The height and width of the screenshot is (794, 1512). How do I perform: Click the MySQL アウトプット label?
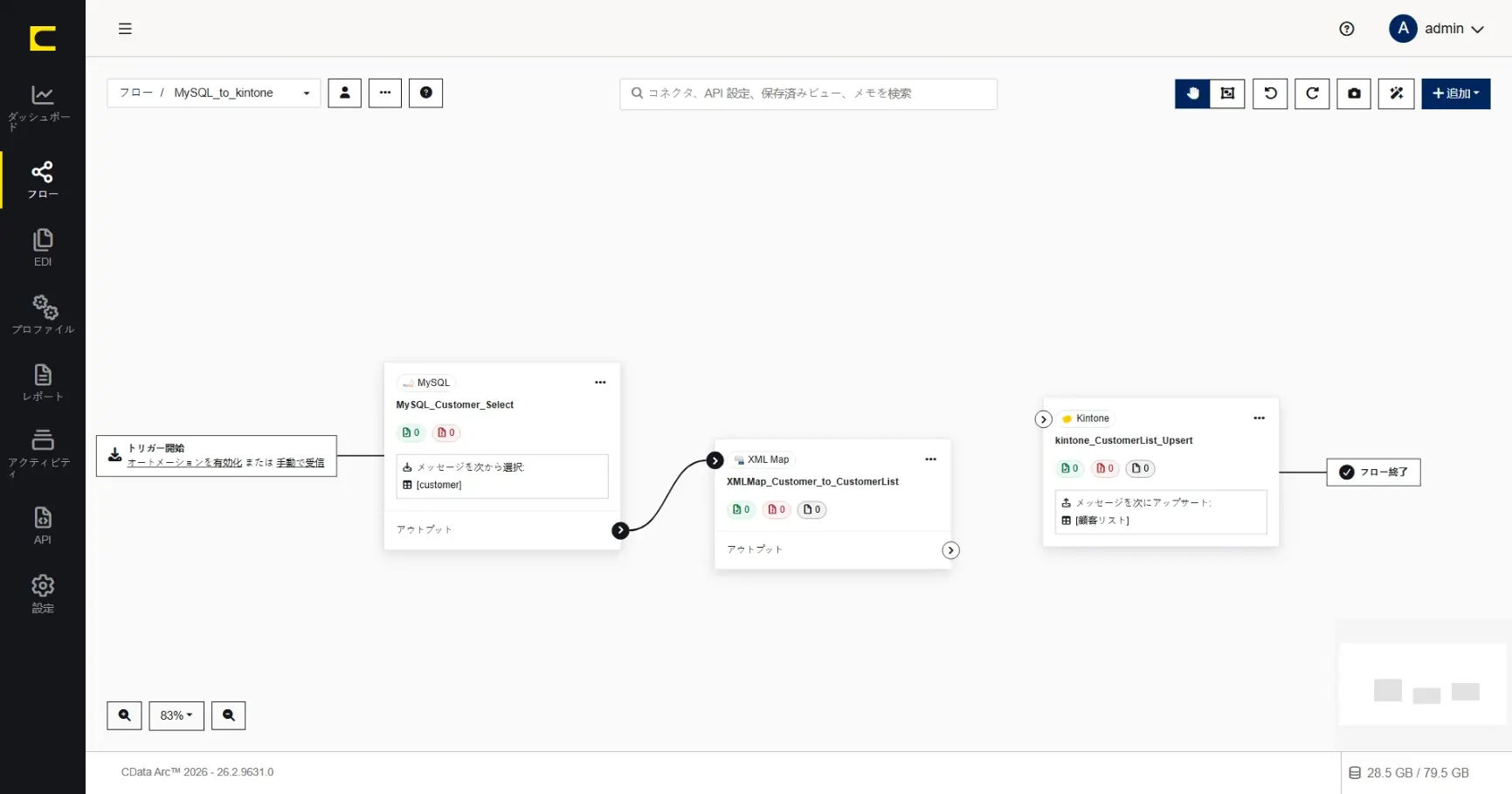pyautogui.click(x=425, y=530)
